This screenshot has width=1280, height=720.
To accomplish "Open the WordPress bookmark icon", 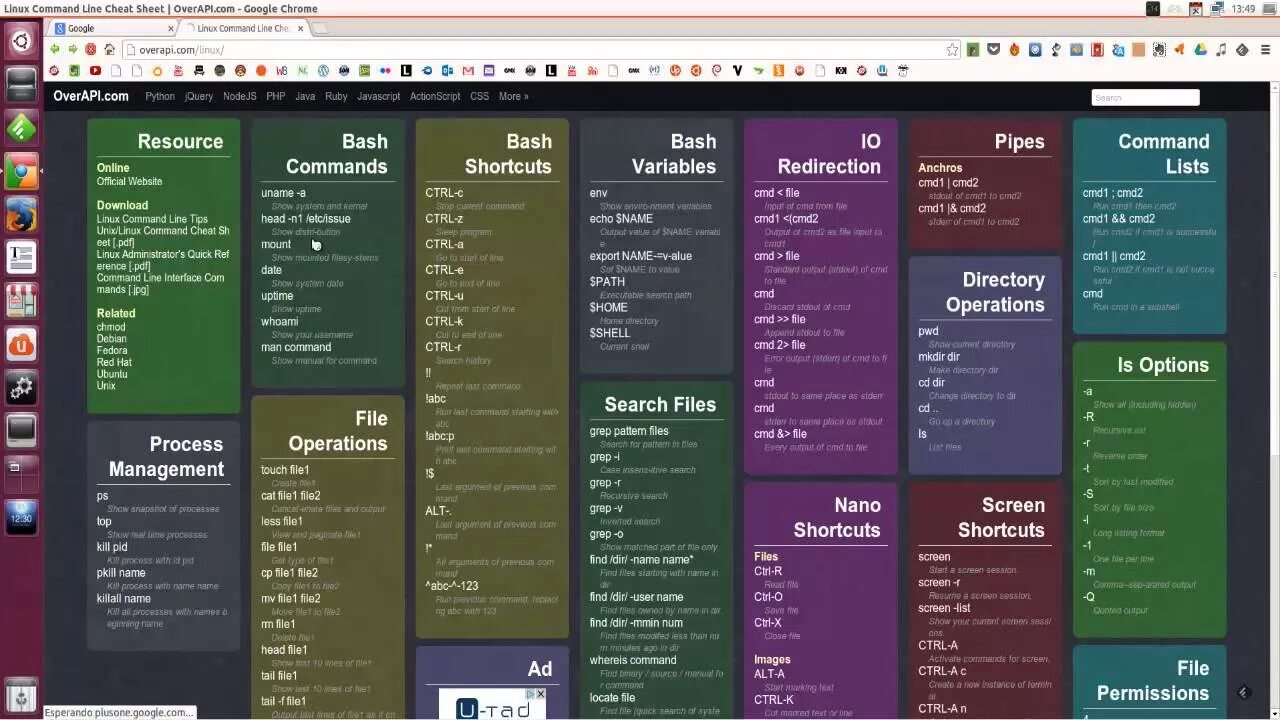I will point(324,71).
